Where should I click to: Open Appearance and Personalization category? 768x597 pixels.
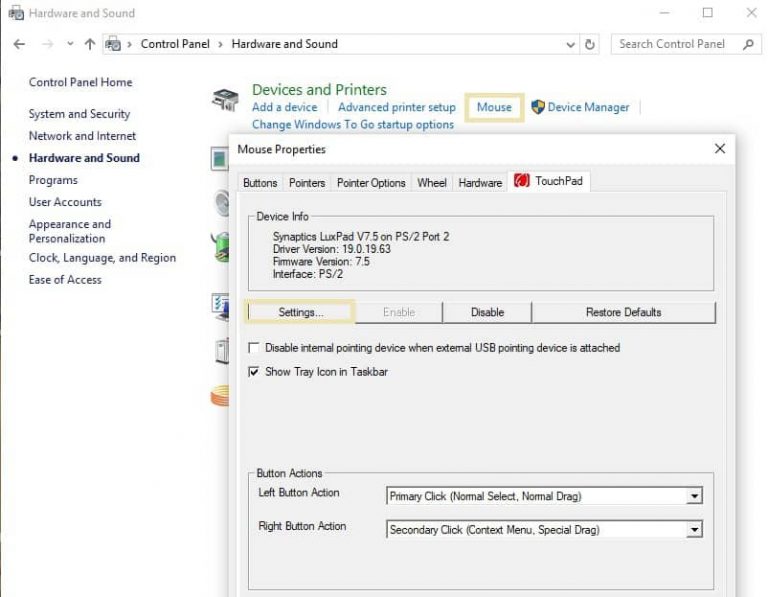click(x=70, y=231)
